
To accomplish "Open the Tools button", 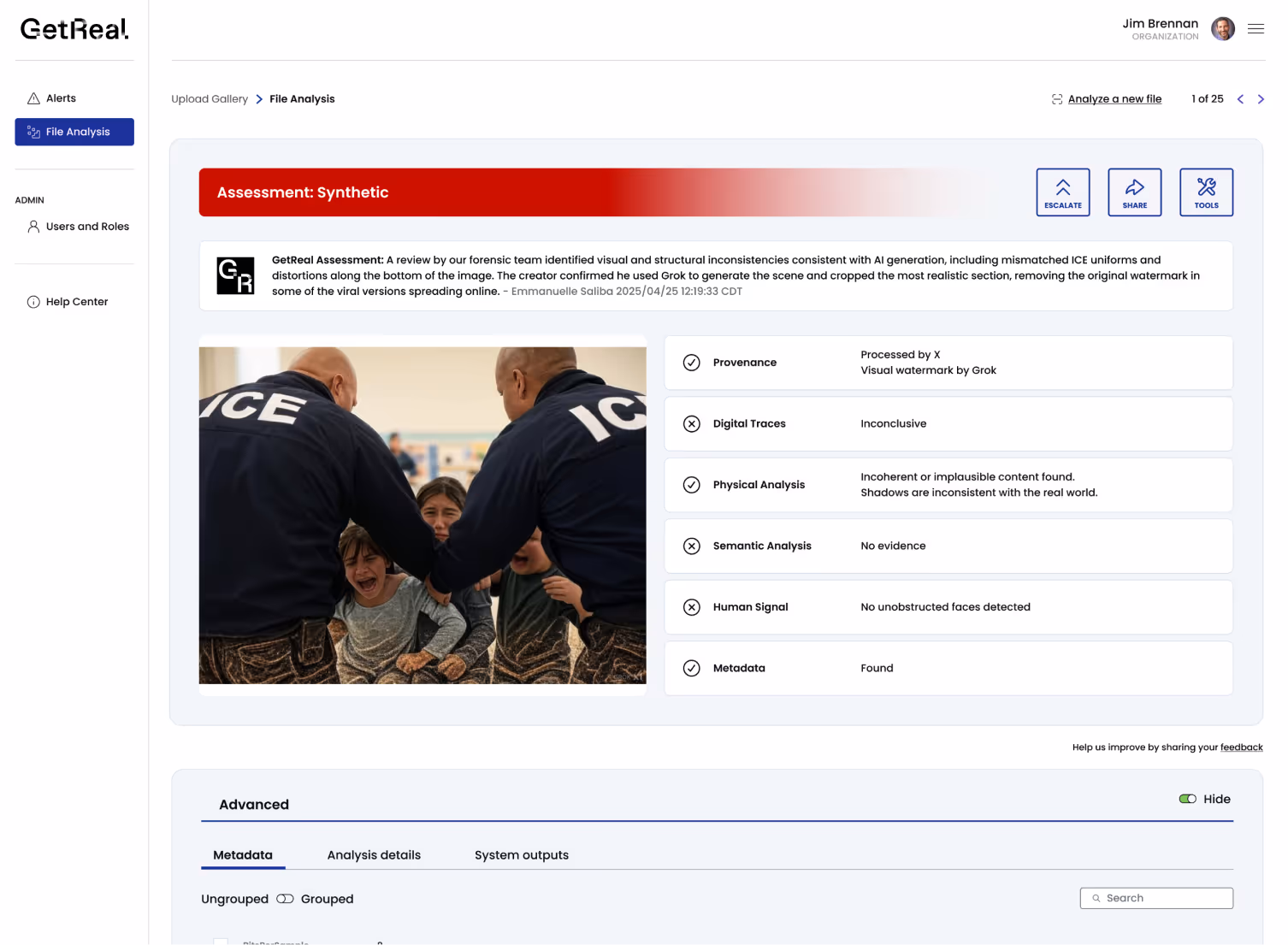I will [x=1207, y=192].
